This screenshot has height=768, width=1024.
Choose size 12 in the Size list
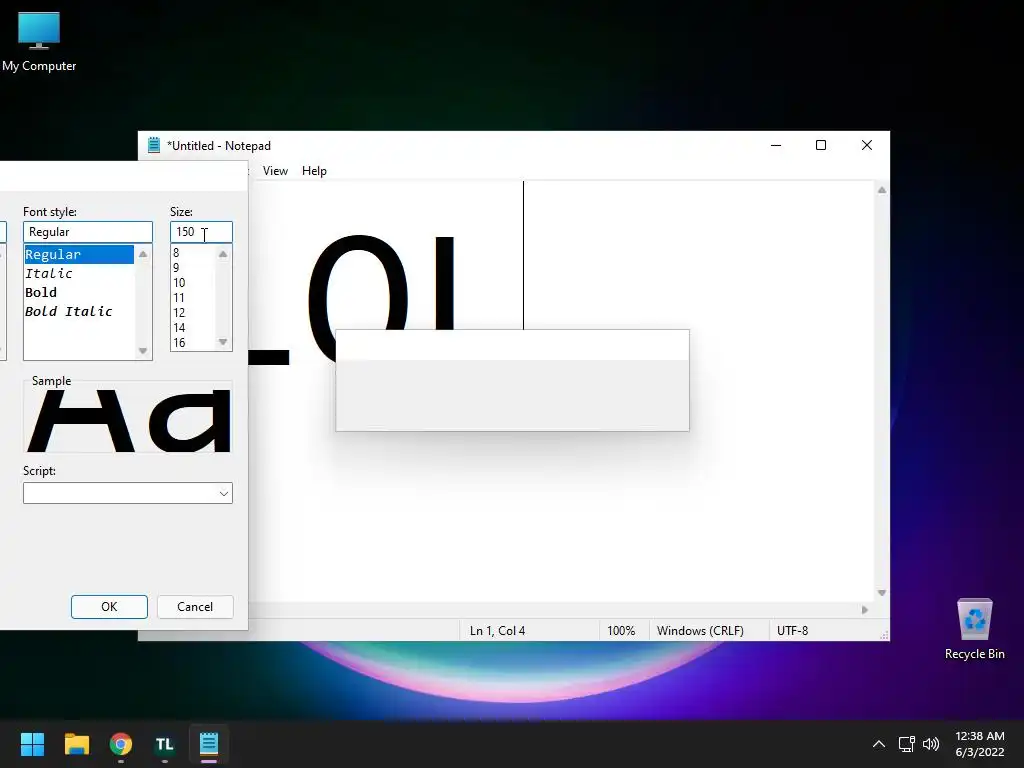193,313
